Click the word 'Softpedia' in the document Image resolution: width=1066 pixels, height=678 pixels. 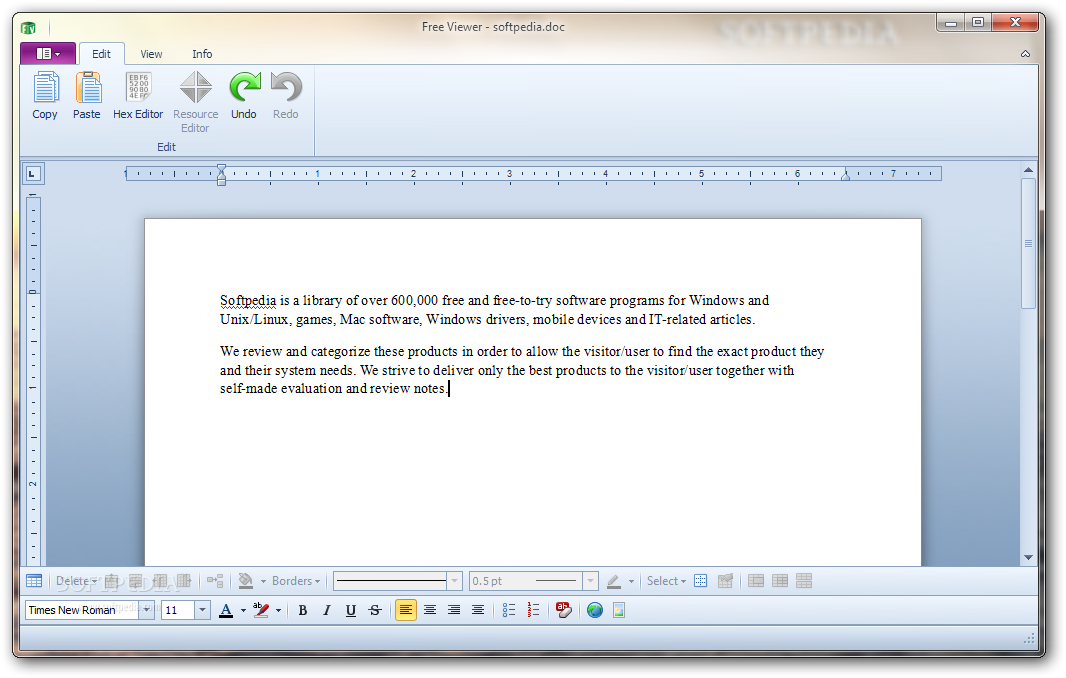point(248,301)
